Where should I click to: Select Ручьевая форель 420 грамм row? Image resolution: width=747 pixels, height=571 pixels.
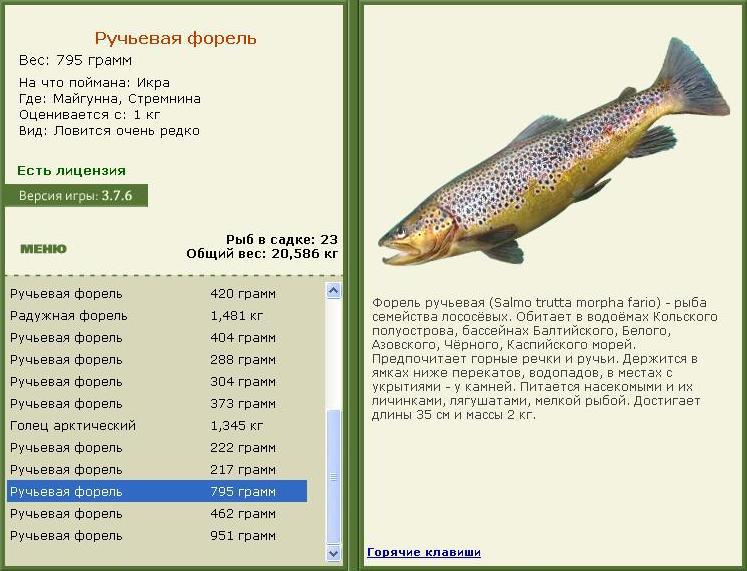pos(157,294)
